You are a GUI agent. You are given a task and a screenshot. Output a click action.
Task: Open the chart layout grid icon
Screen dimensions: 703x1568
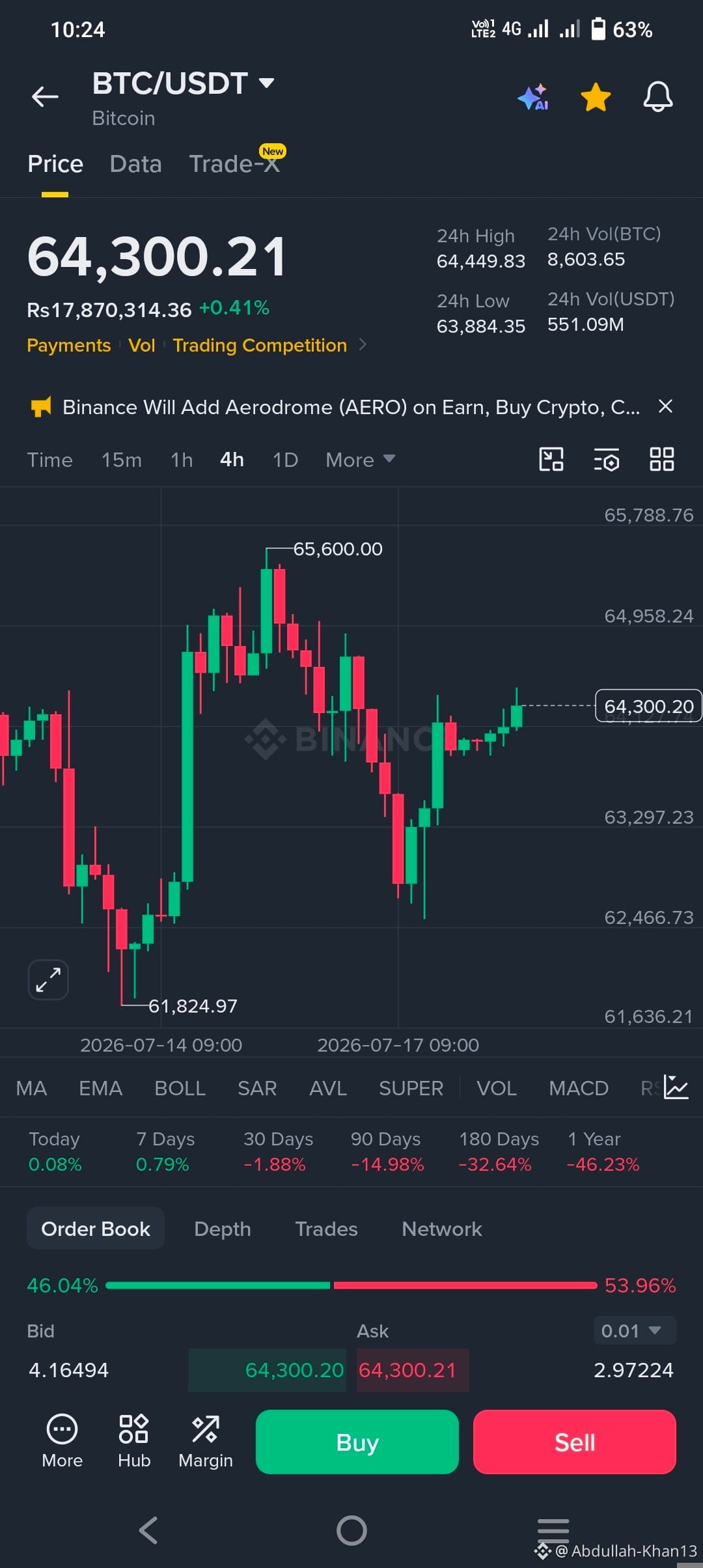click(x=662, y=459)
